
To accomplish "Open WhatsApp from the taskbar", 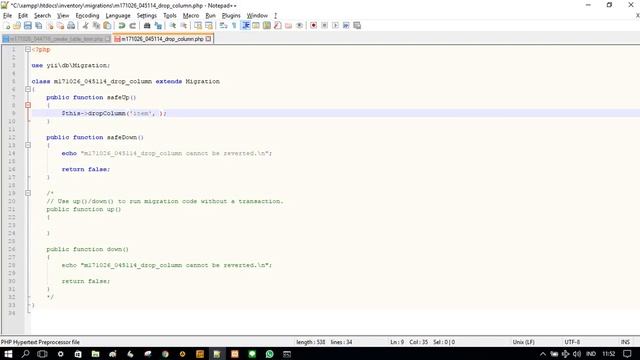I will coord(269,354).
